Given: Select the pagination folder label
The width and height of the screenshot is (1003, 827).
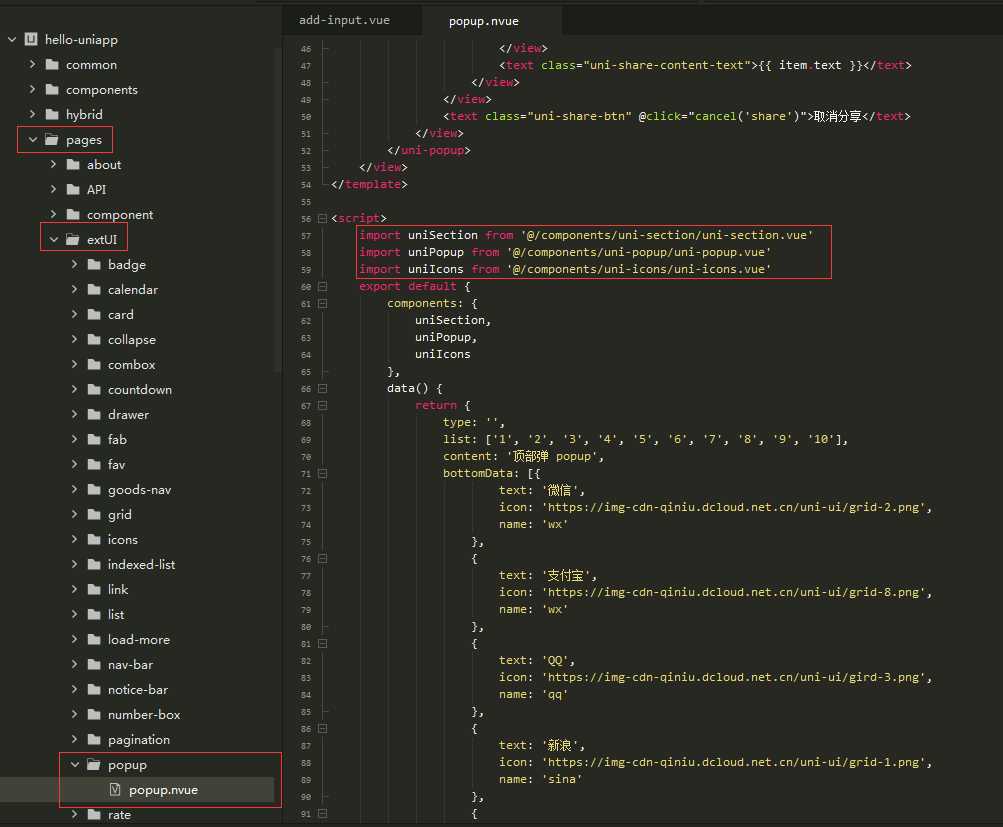Looking at the screenshot, I should (139, 740).
